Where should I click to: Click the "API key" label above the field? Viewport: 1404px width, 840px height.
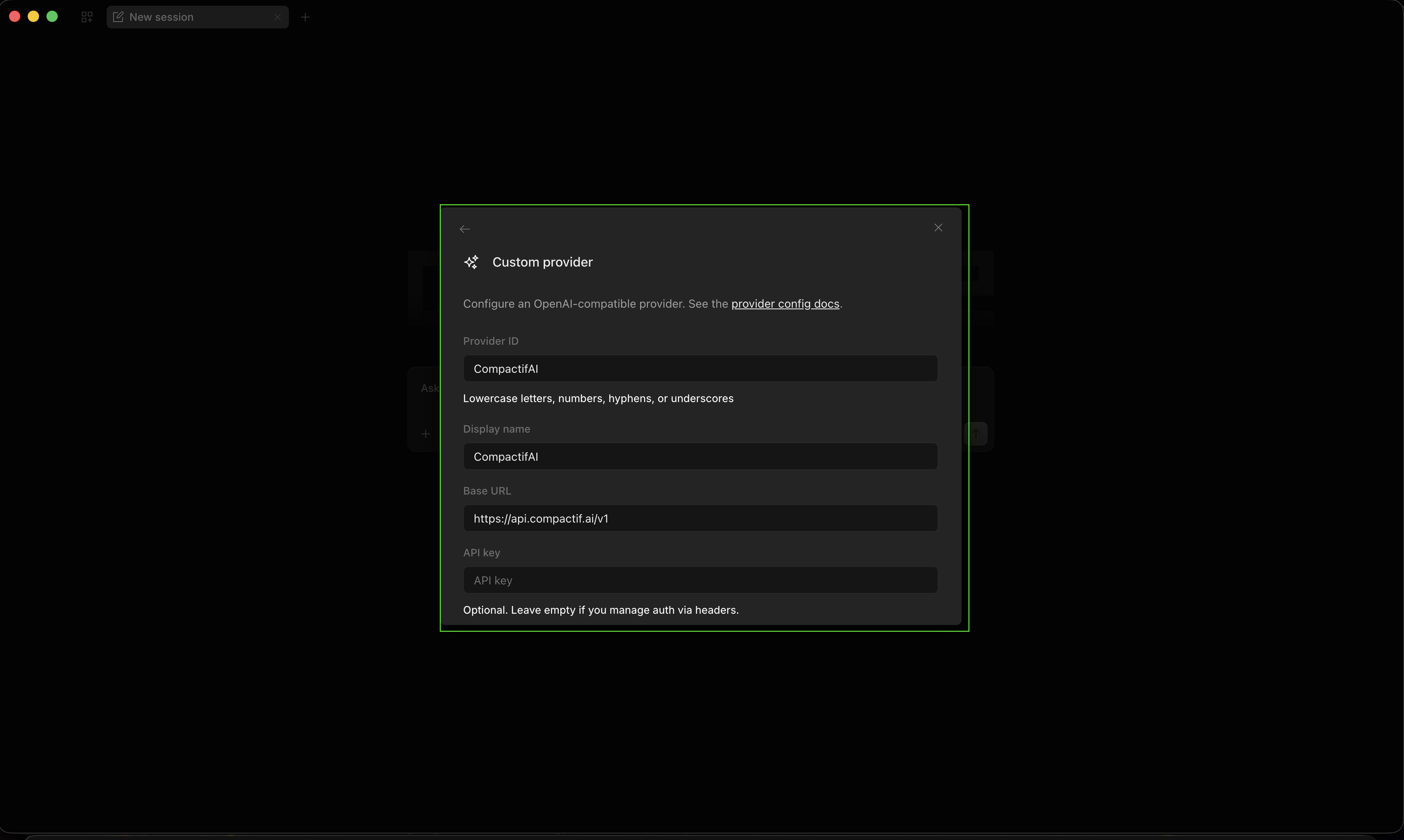point(481,552)
